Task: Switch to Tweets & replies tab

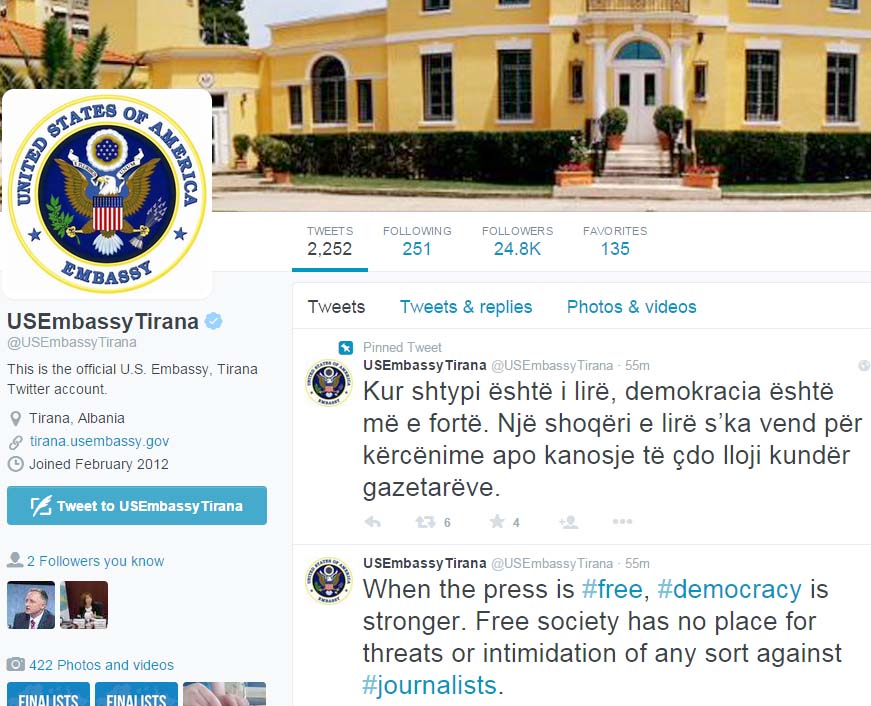Action: pyautogui.click(x=465, y=307)
